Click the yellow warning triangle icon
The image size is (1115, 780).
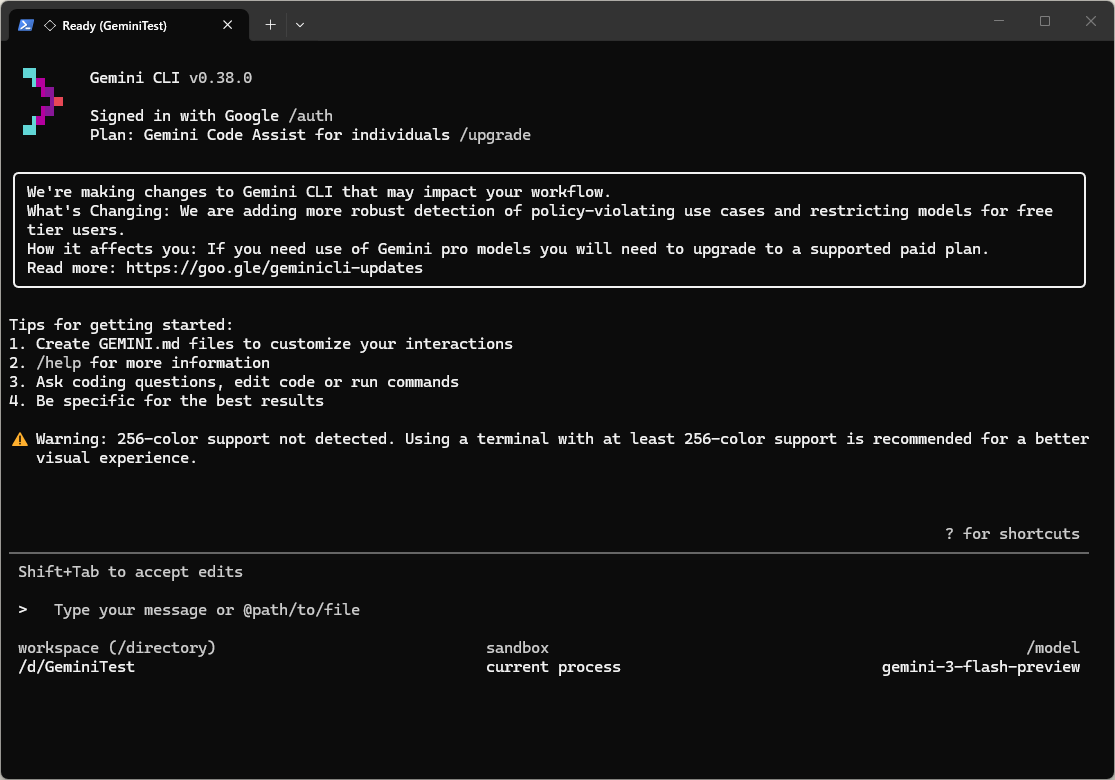point(19,439)
